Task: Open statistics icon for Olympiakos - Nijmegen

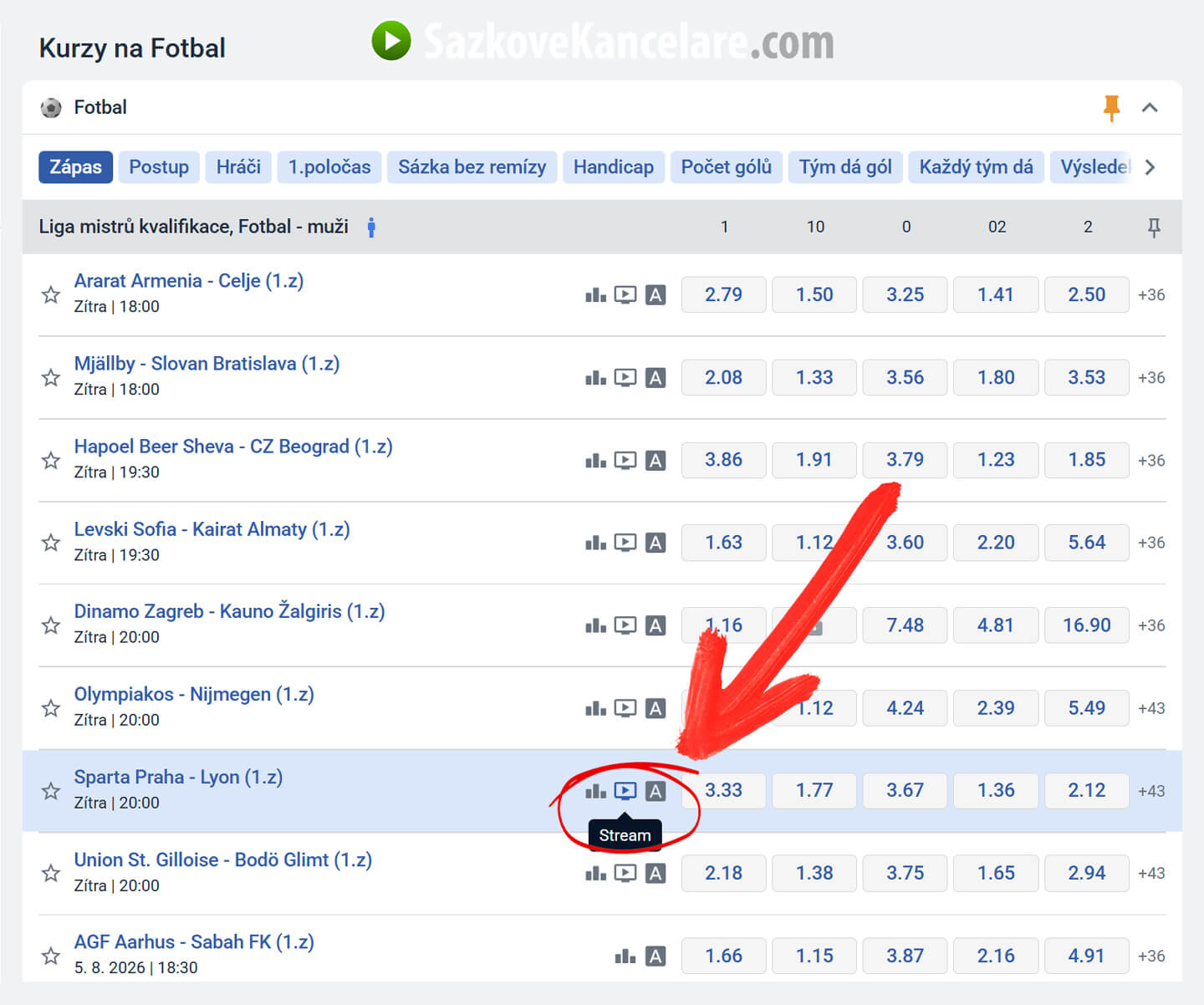Action: click(x=595, y=708)
